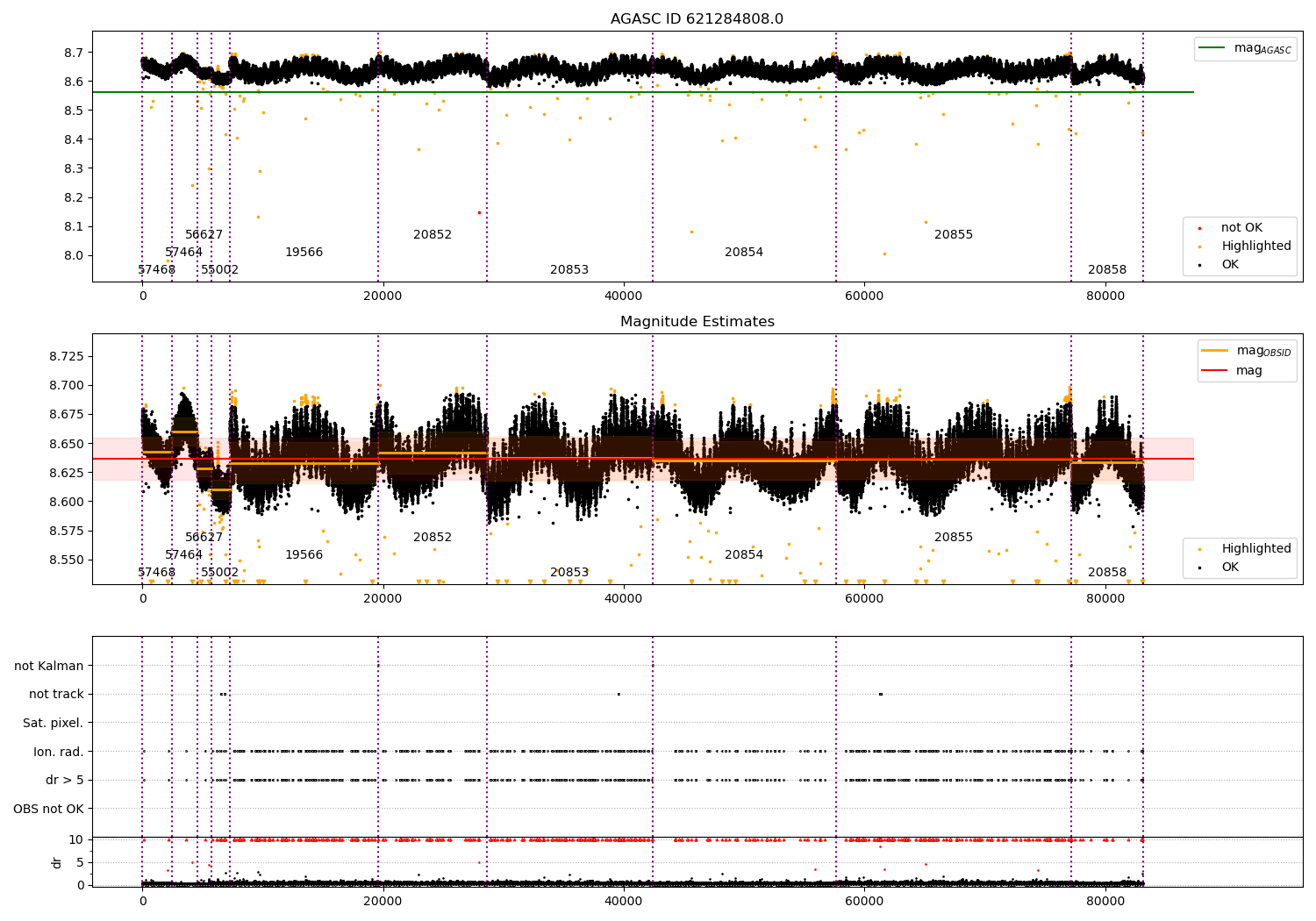Select the mag AGASC legend entry in top plot
The width and height of the screenshot is (1316, 921).
[x=1245, y=48]
